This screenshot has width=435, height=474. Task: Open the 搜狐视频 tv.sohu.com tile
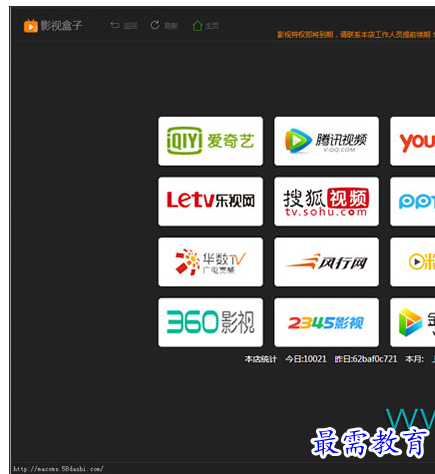(326, 201)
